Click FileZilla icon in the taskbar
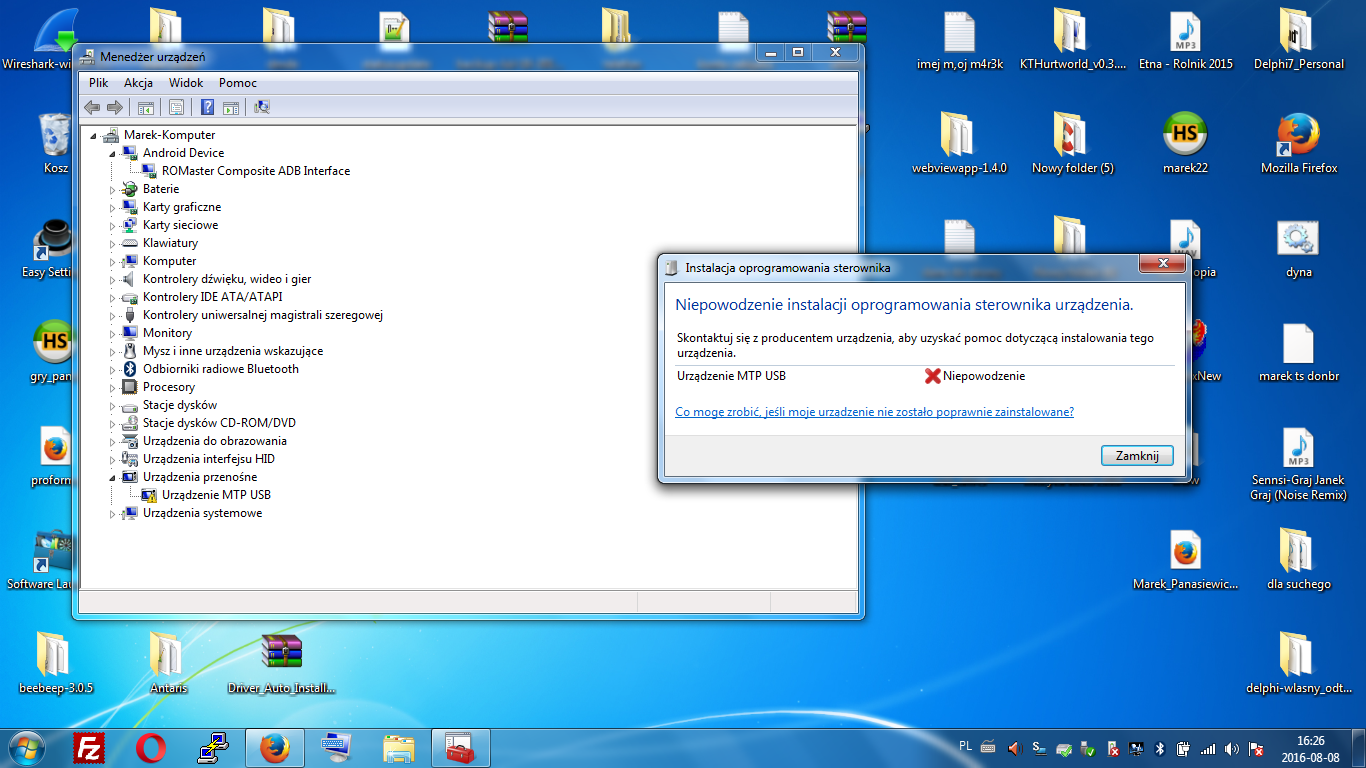1366x768 pixels. (90, 747)
